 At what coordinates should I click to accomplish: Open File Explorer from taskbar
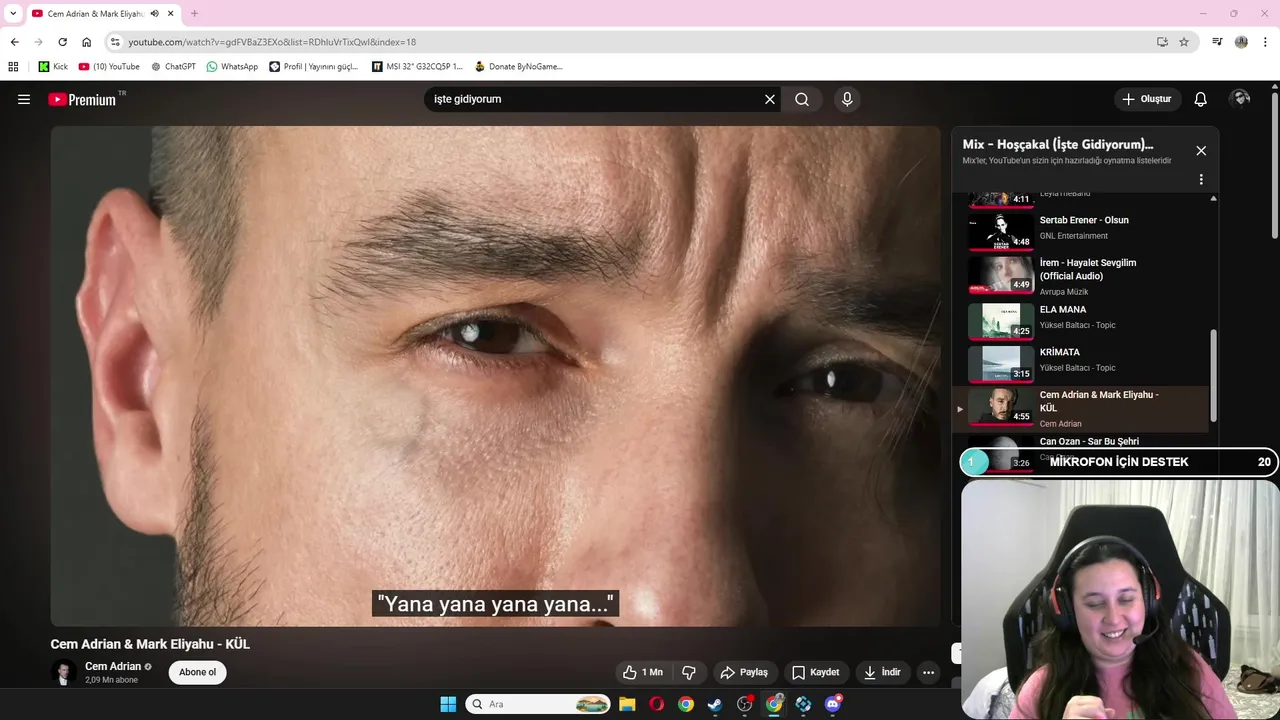point(627,704)
